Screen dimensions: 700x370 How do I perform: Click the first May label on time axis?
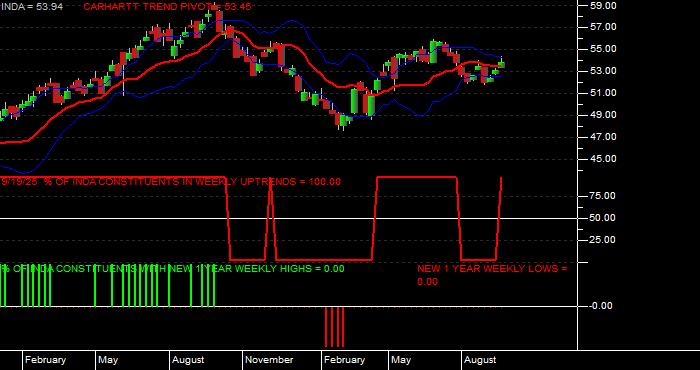[x=108, y=360]
